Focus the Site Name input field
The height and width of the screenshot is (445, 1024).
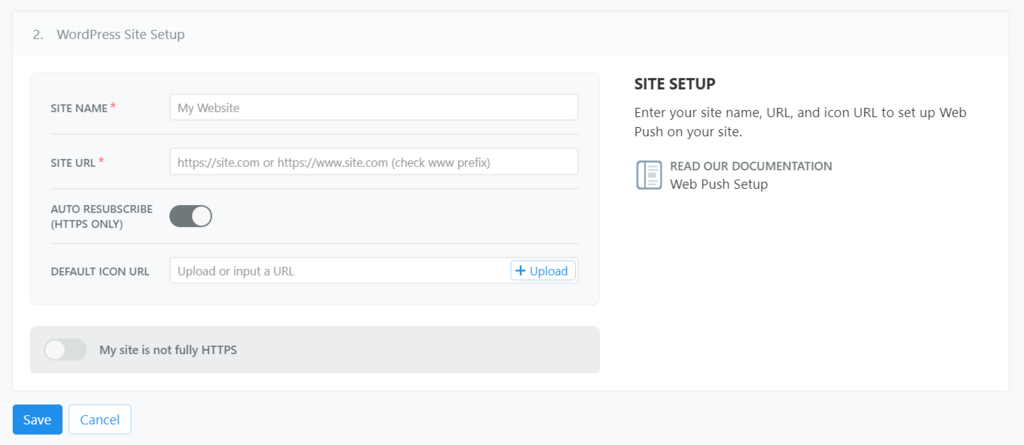pos(374,108)
